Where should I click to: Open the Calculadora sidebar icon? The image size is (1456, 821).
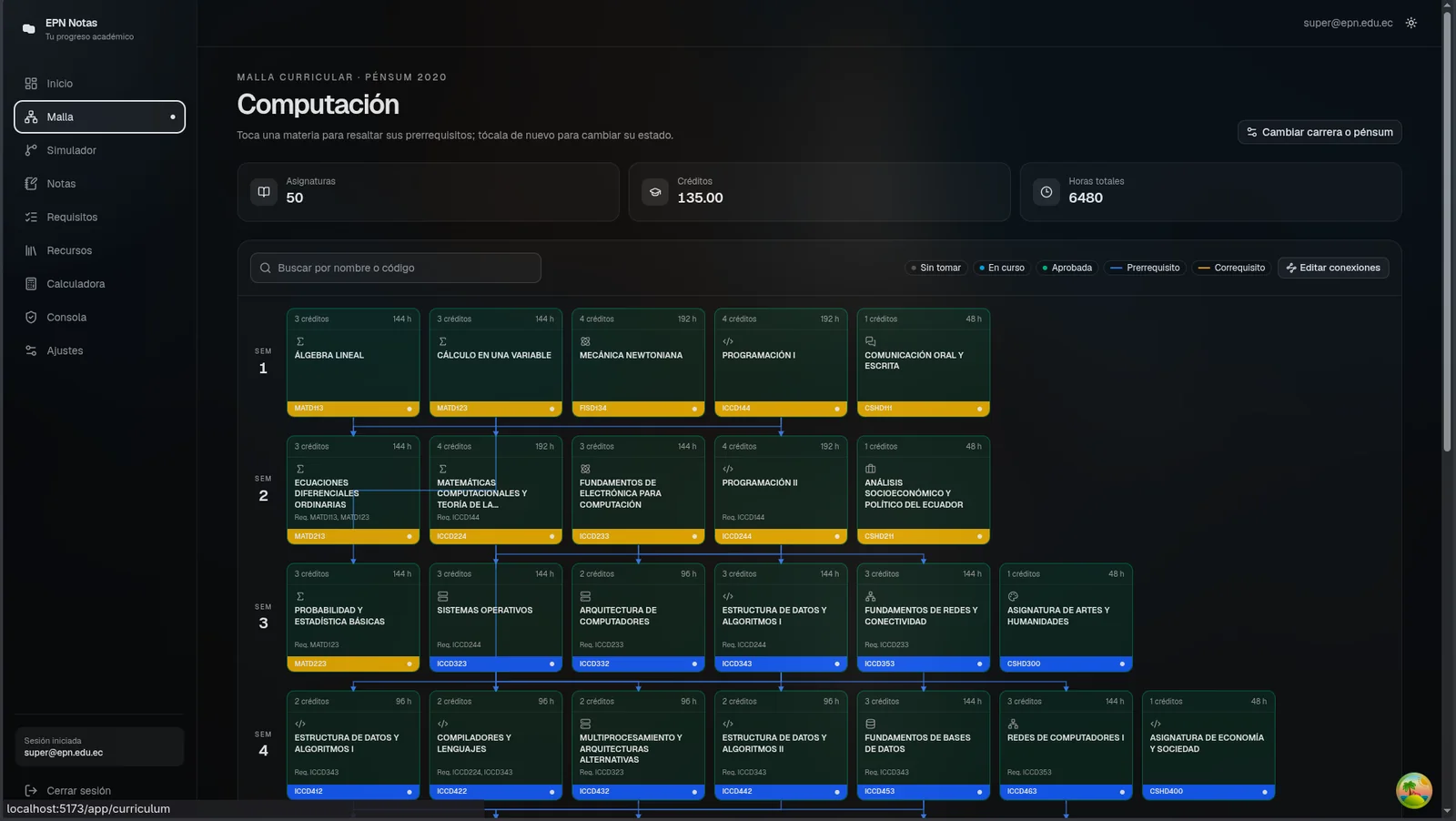coord(31,284)
